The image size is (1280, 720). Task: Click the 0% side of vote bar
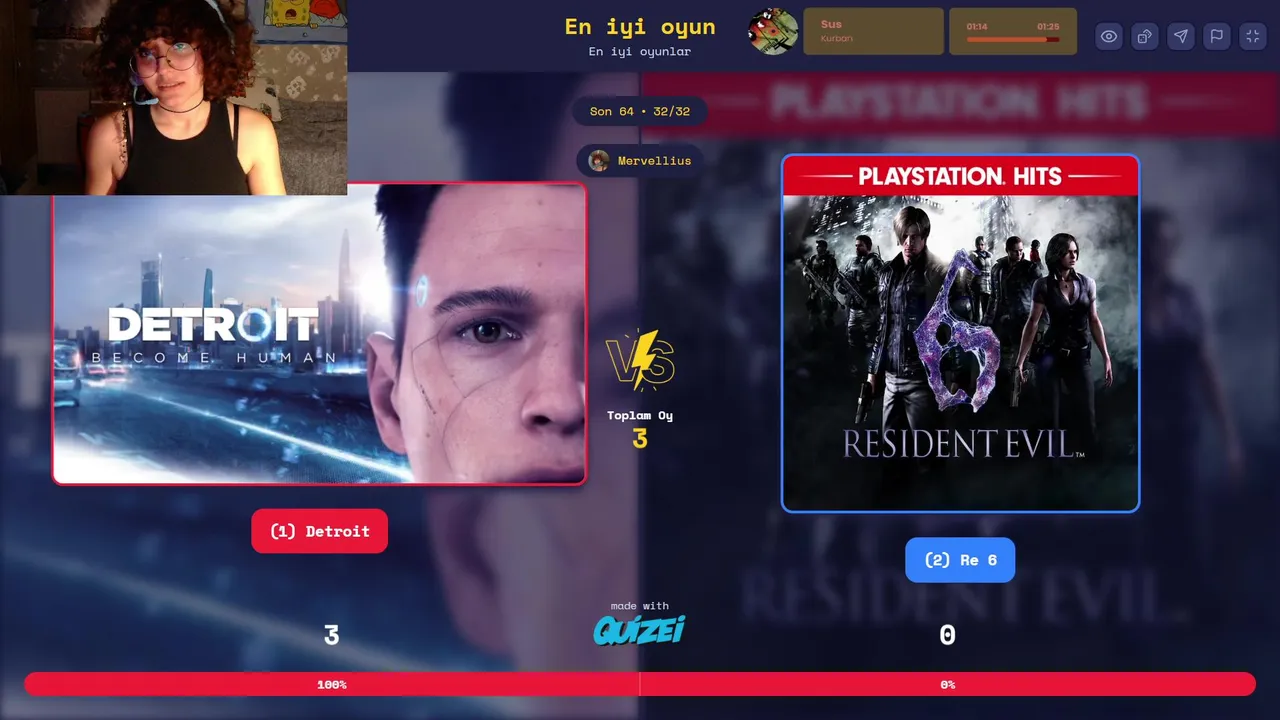pos(948,684)
